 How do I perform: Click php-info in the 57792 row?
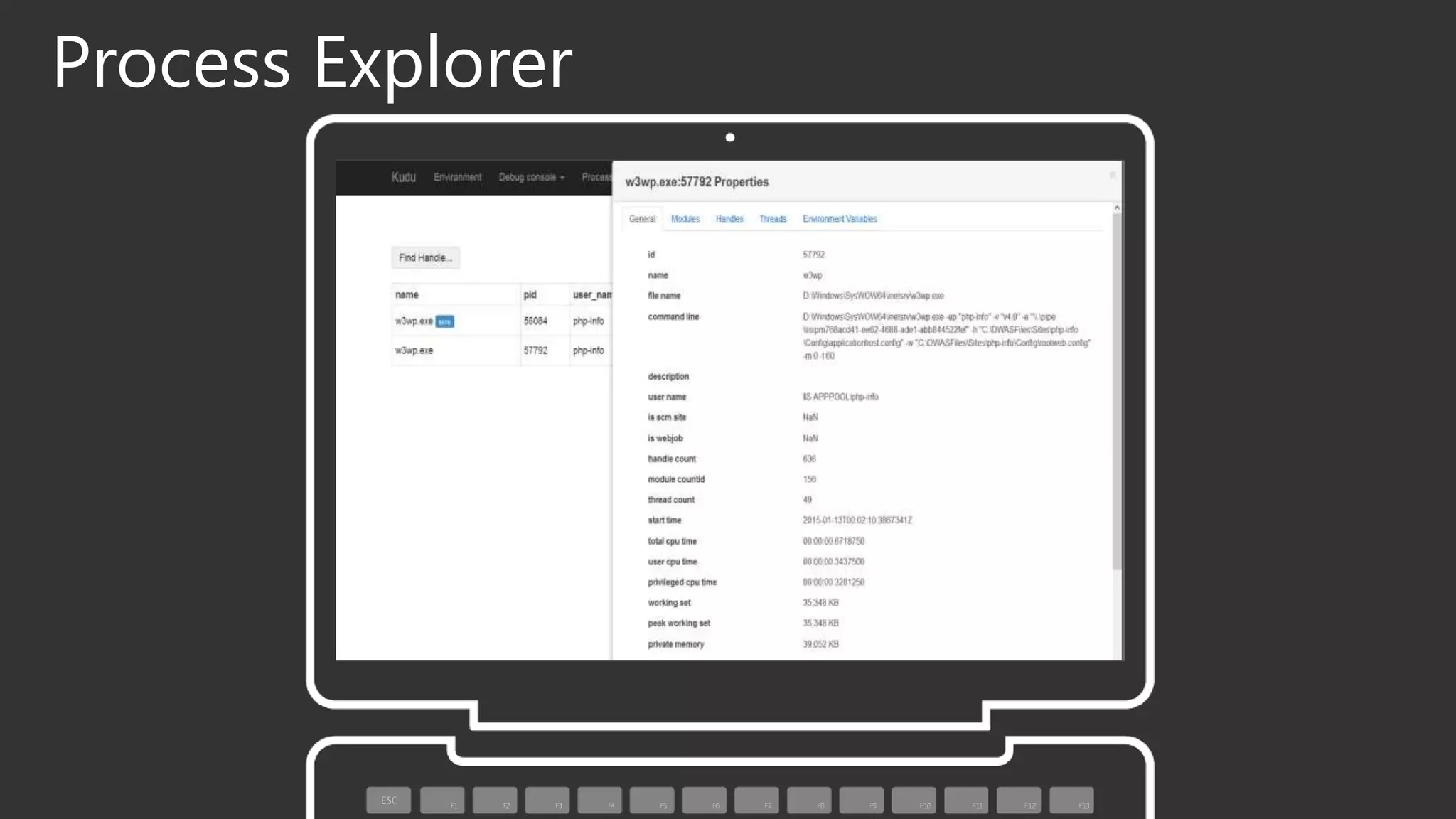(588, 350)
